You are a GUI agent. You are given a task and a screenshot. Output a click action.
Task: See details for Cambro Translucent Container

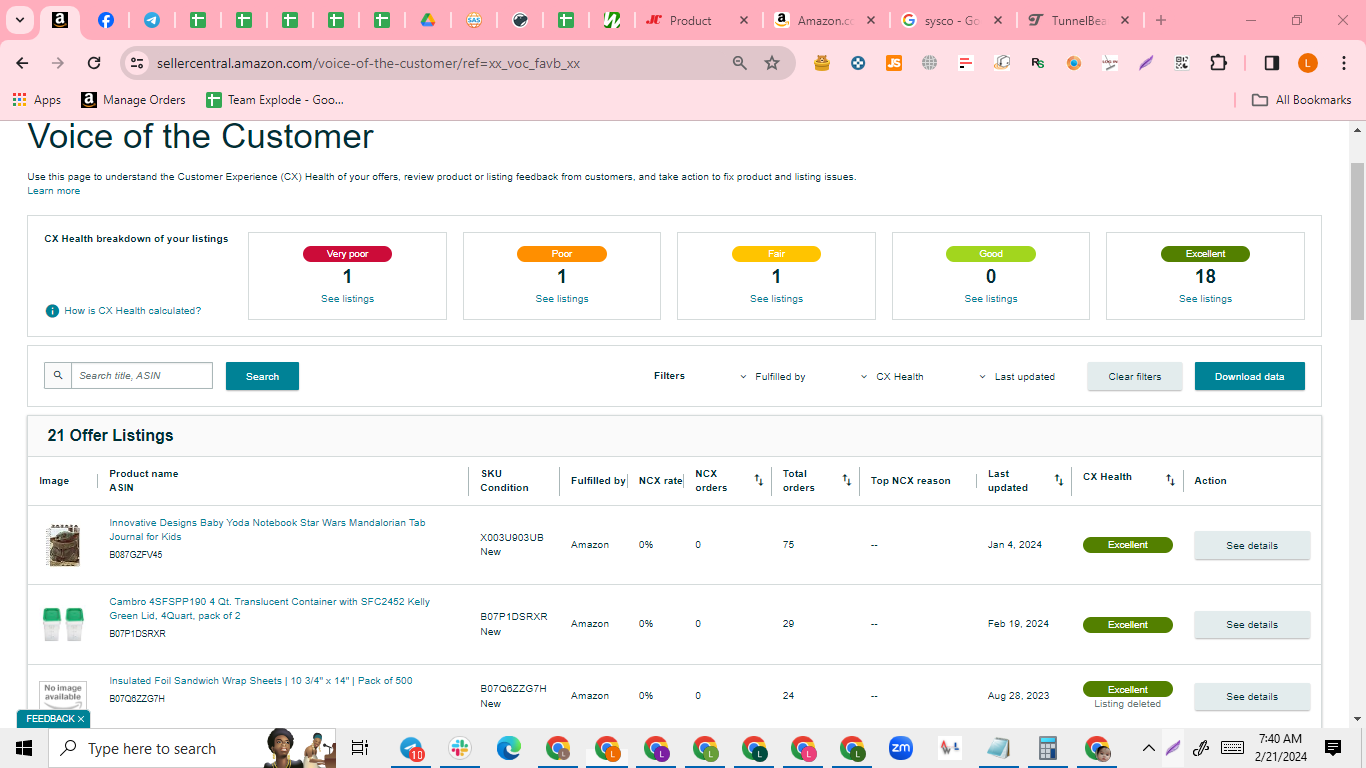[1252, 624]
